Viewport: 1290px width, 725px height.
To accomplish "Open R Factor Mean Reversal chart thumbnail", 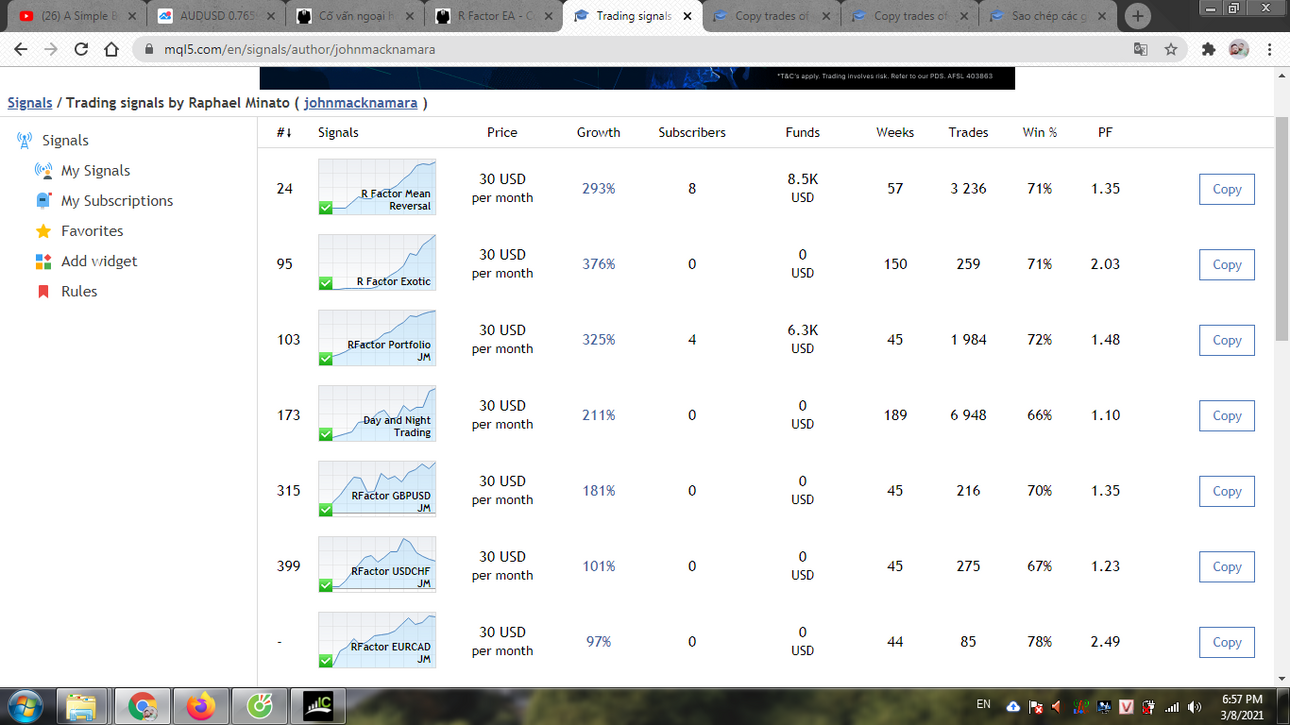I will click(x=377, y=187).
